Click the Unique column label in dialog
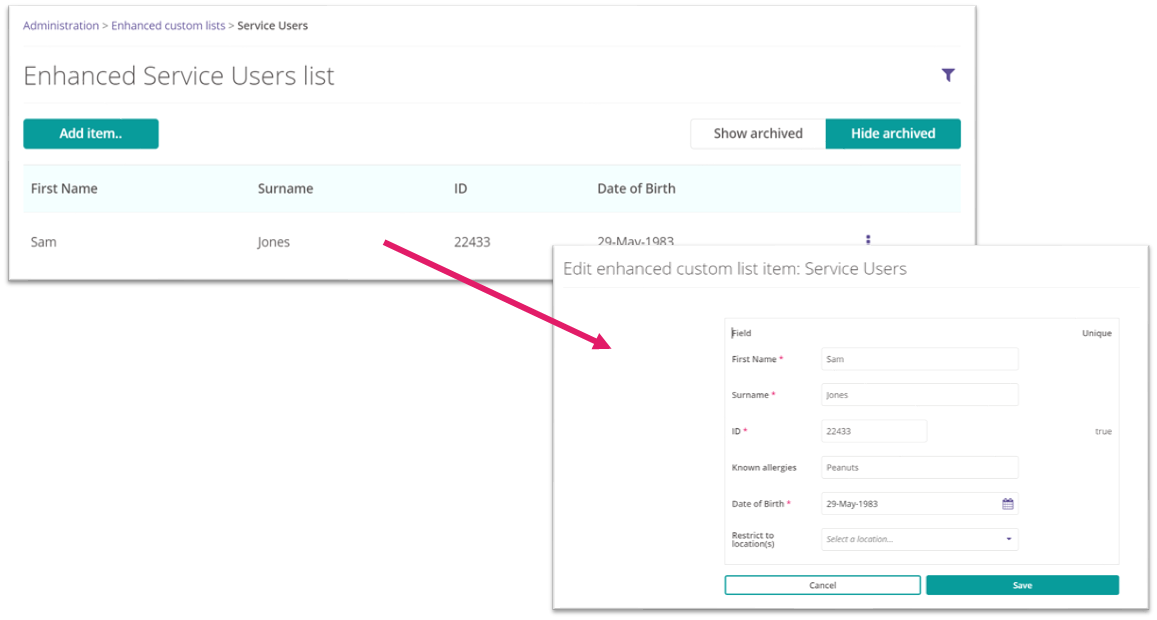1157x620 pixels. click(x=1096, y=334)
